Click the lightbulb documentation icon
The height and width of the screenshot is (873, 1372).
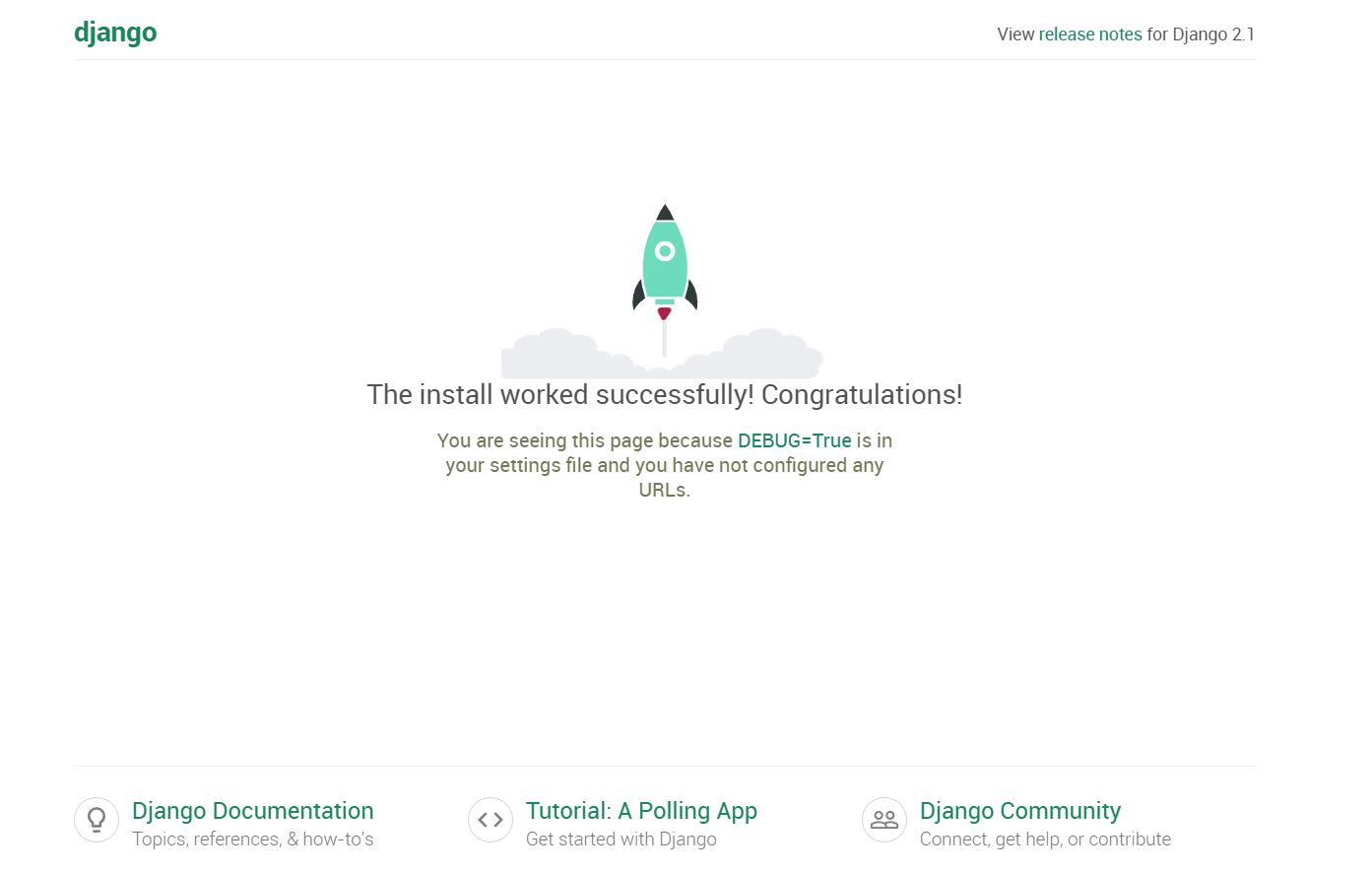(97, 820)
